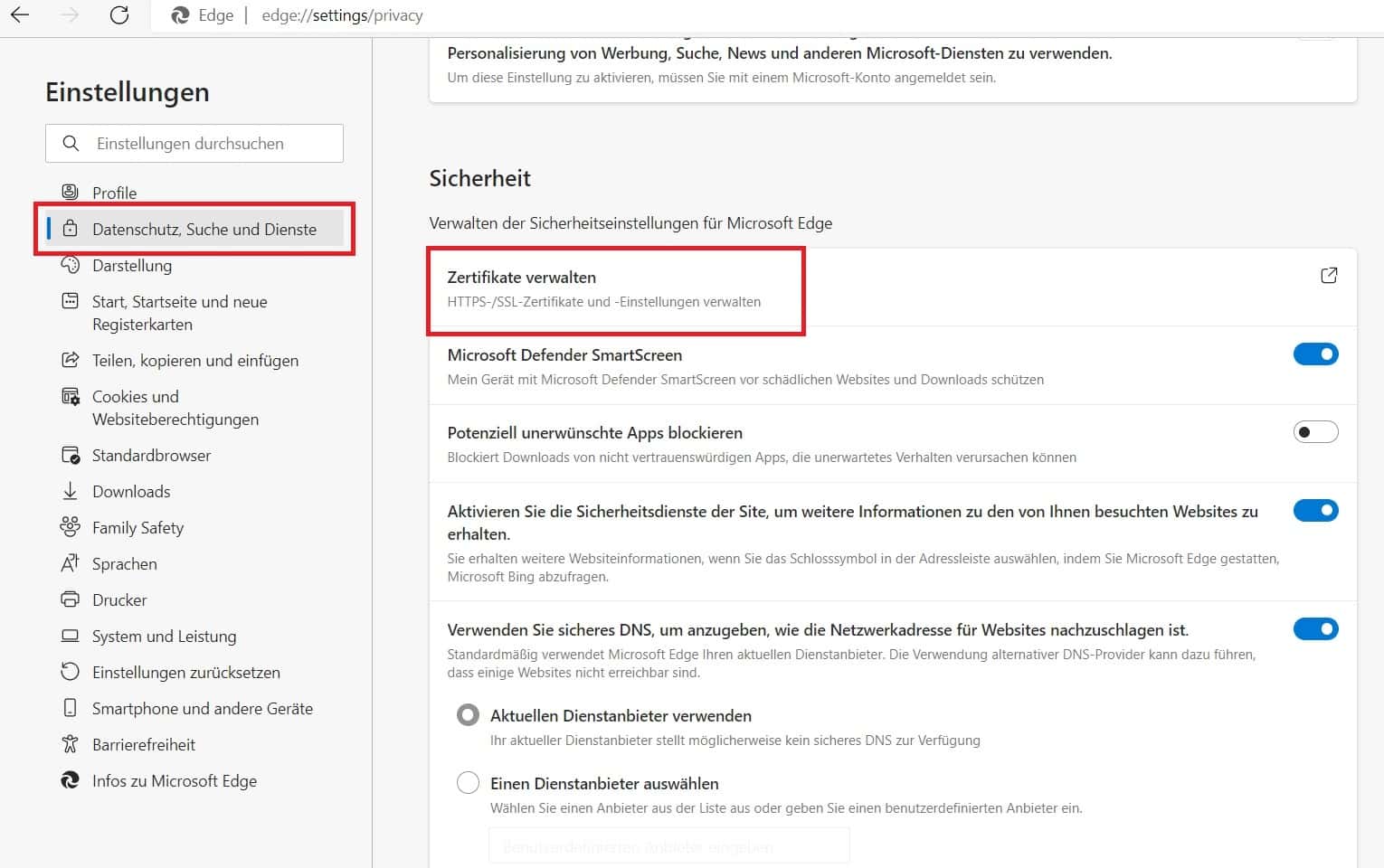Disable Microsoft Defender SmartScreen toggle
The width and height of the screenshot is (1384, 868).
1314,354
